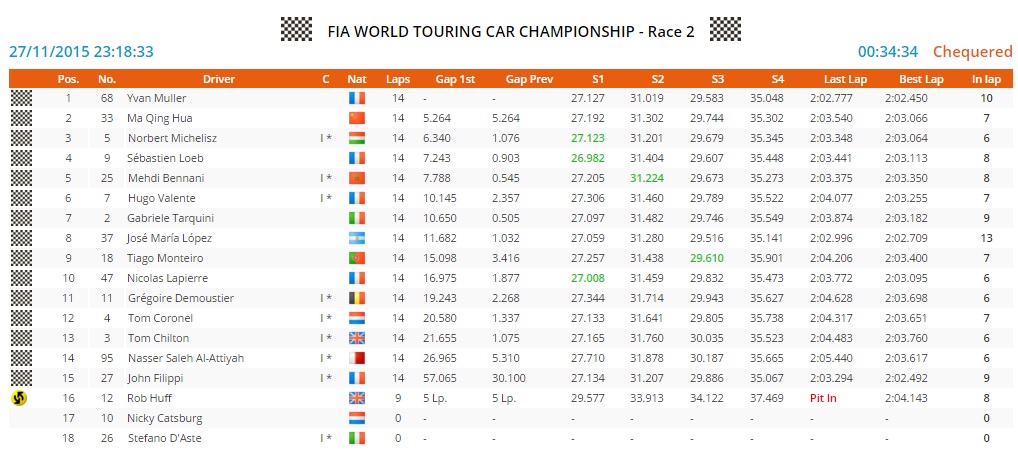Click the chequered flag right of Race 2

[x=724, y=29]
